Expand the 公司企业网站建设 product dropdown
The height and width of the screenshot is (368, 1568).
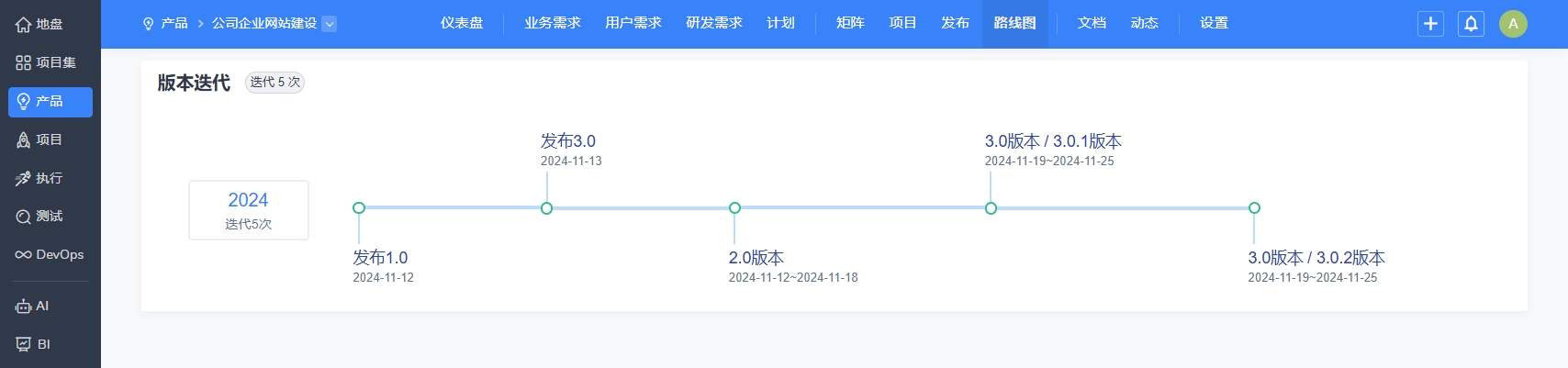tap(330, 24)
